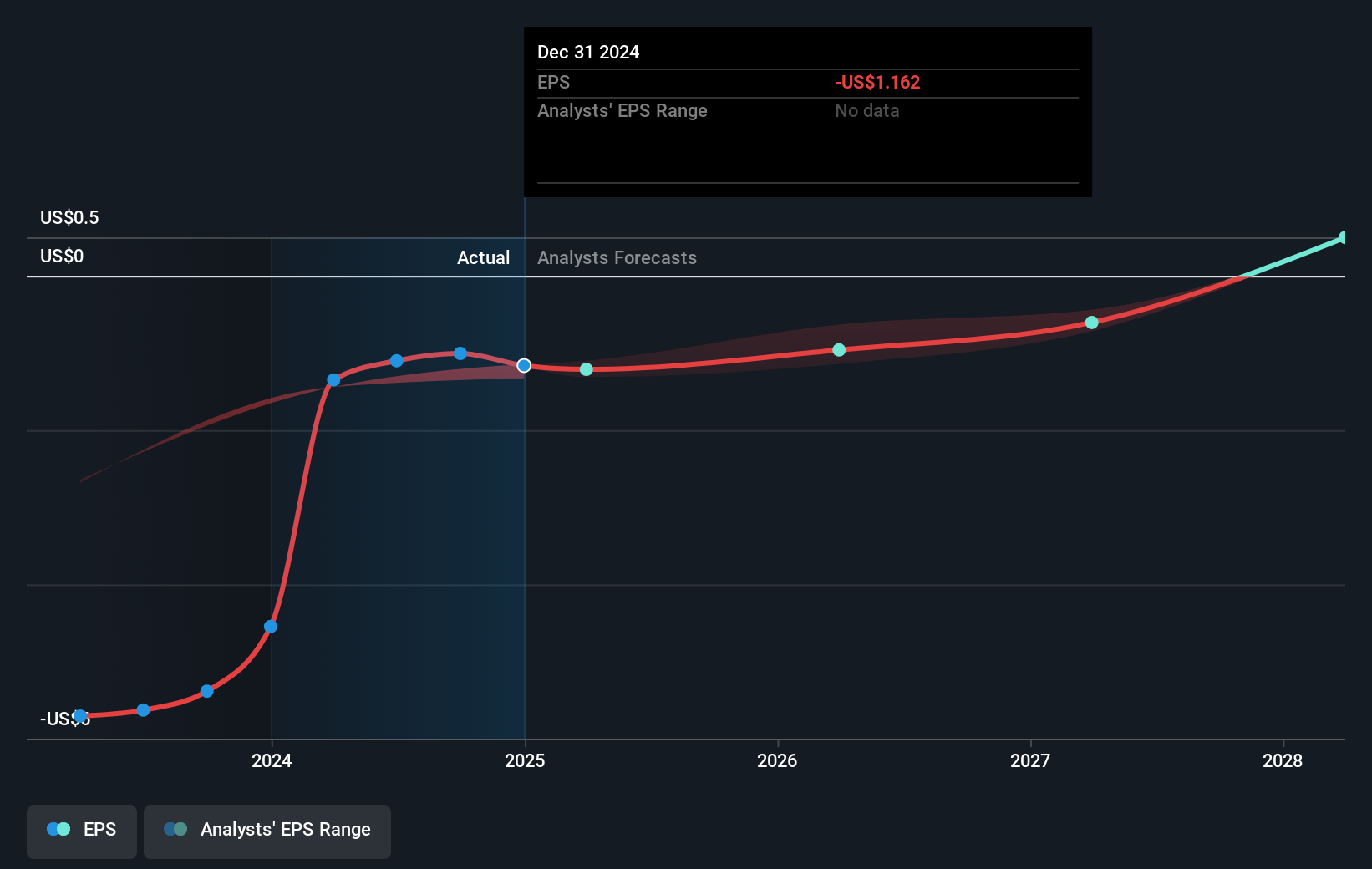Click the US$0.5 y-axis label
Screen dimensions: 1372x869
point(69,218)
